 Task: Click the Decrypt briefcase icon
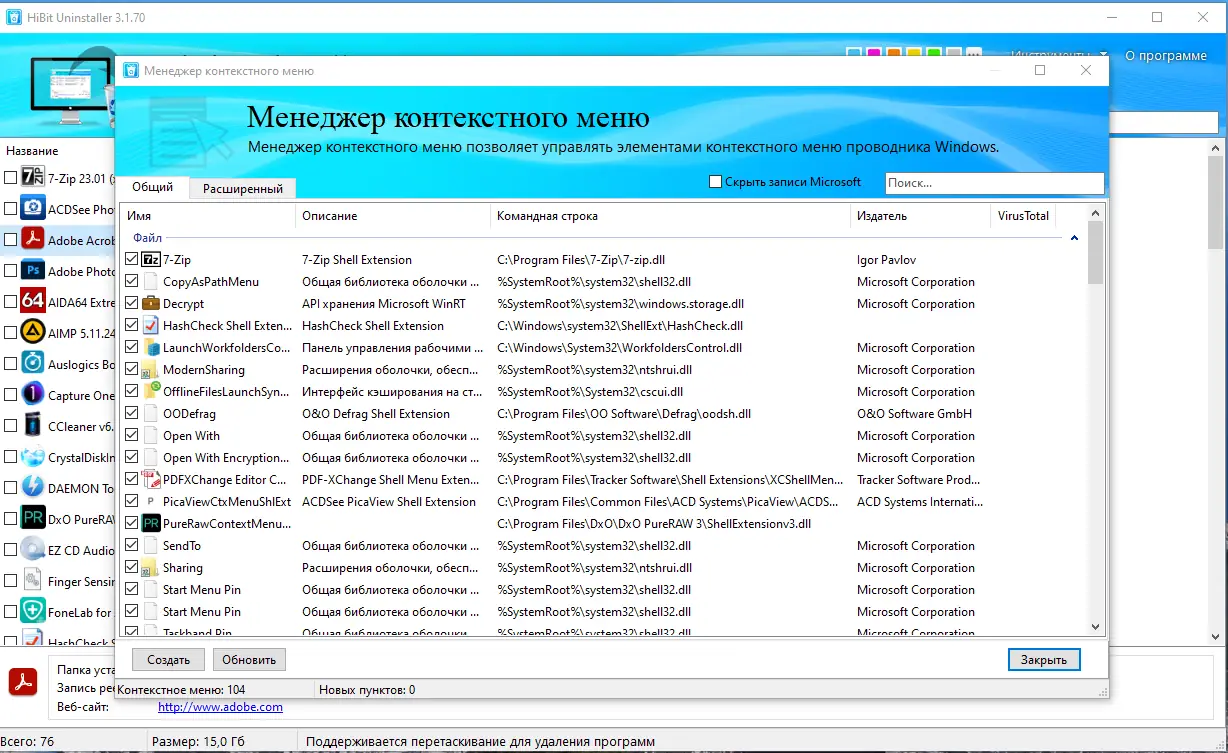(151, 304)
